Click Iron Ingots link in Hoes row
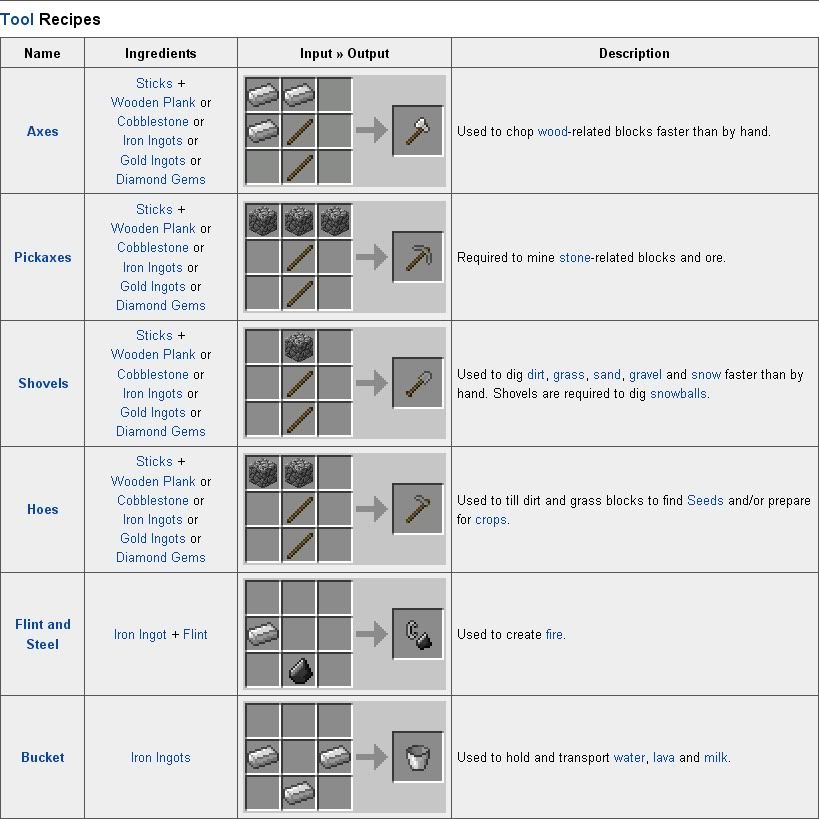This screenshot has height=819, width=819. point(153,519)
